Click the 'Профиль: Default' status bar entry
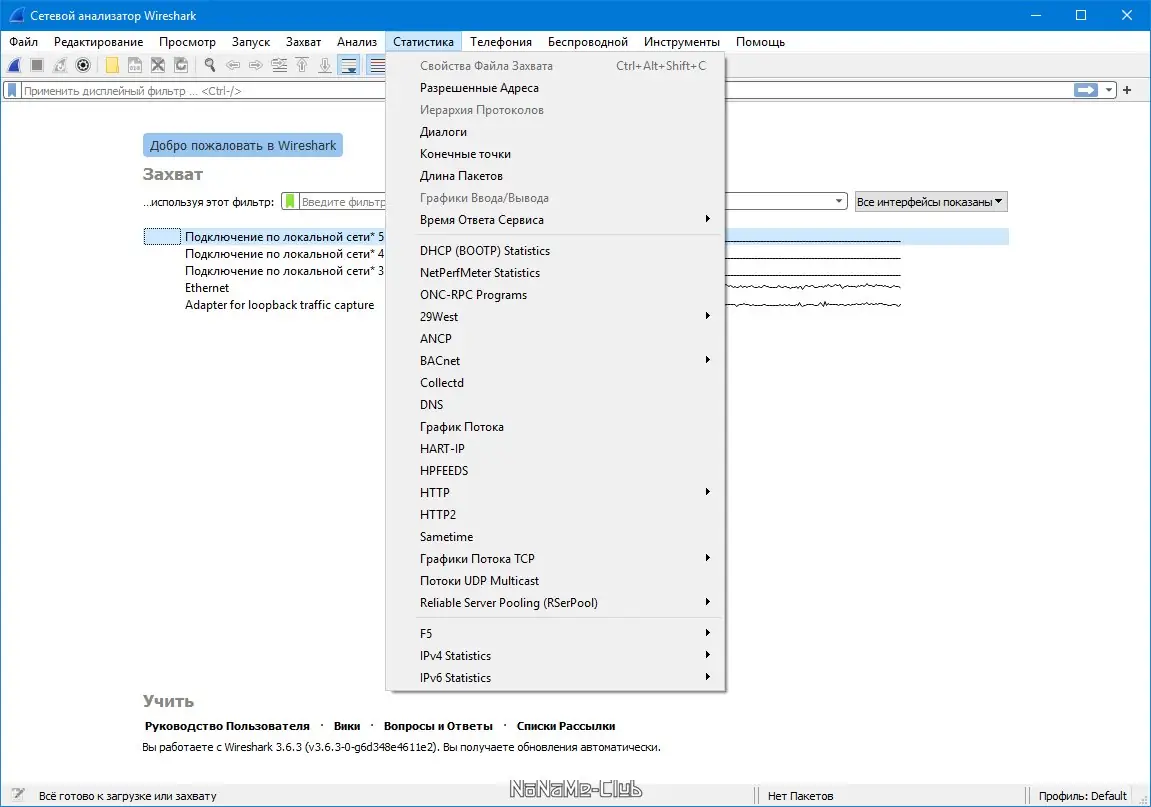 pyautogui.click(x=1082, y=795)
